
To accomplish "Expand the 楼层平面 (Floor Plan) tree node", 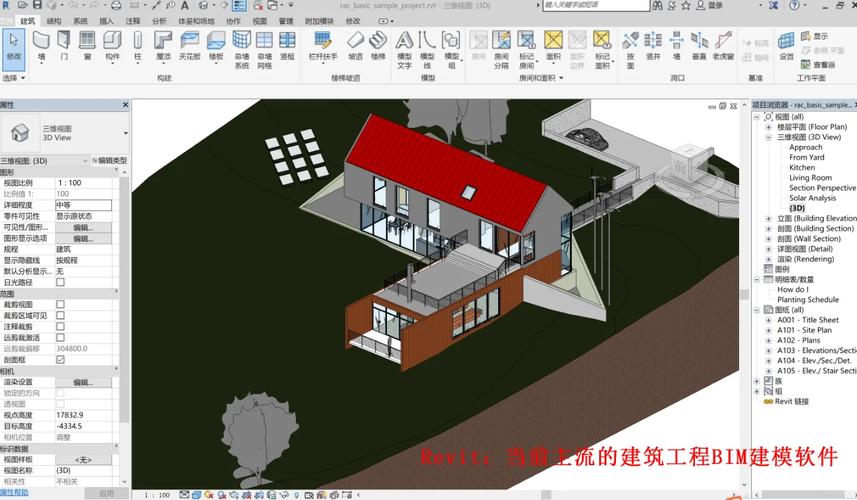I will click(768, 127).
